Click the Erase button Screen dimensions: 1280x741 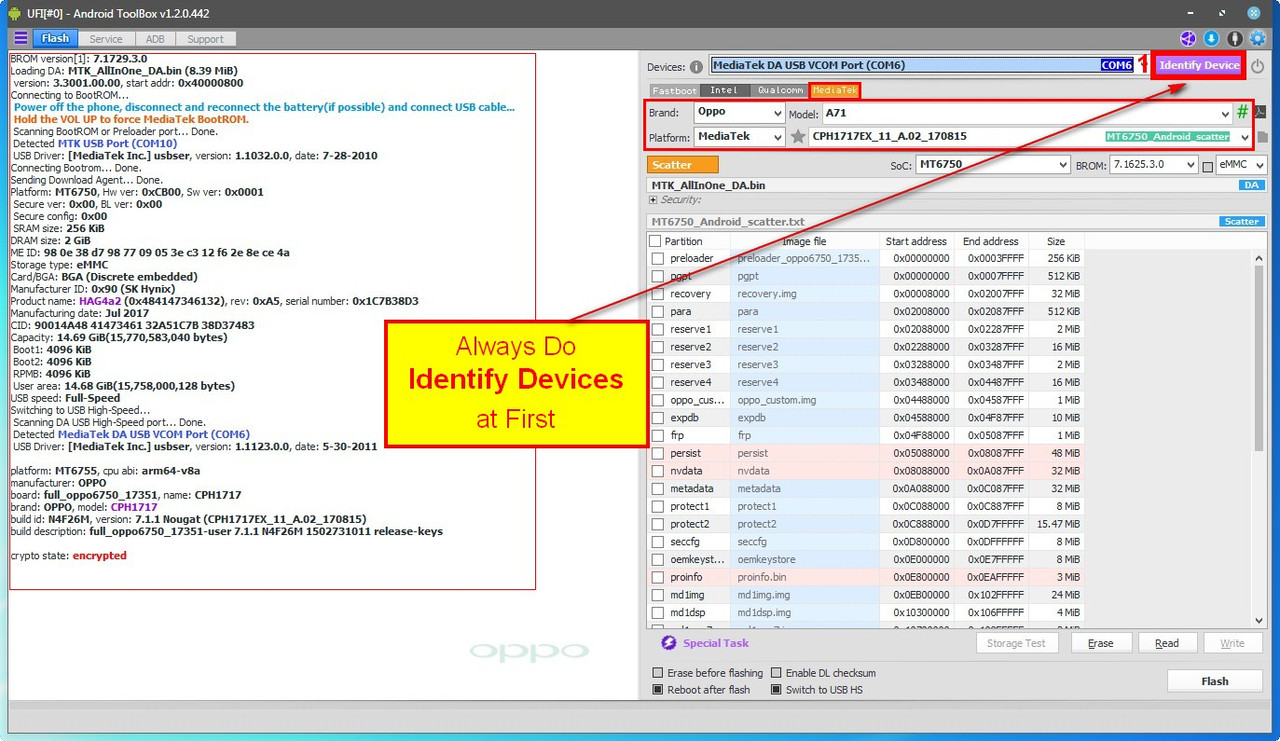pos(1101,643)
